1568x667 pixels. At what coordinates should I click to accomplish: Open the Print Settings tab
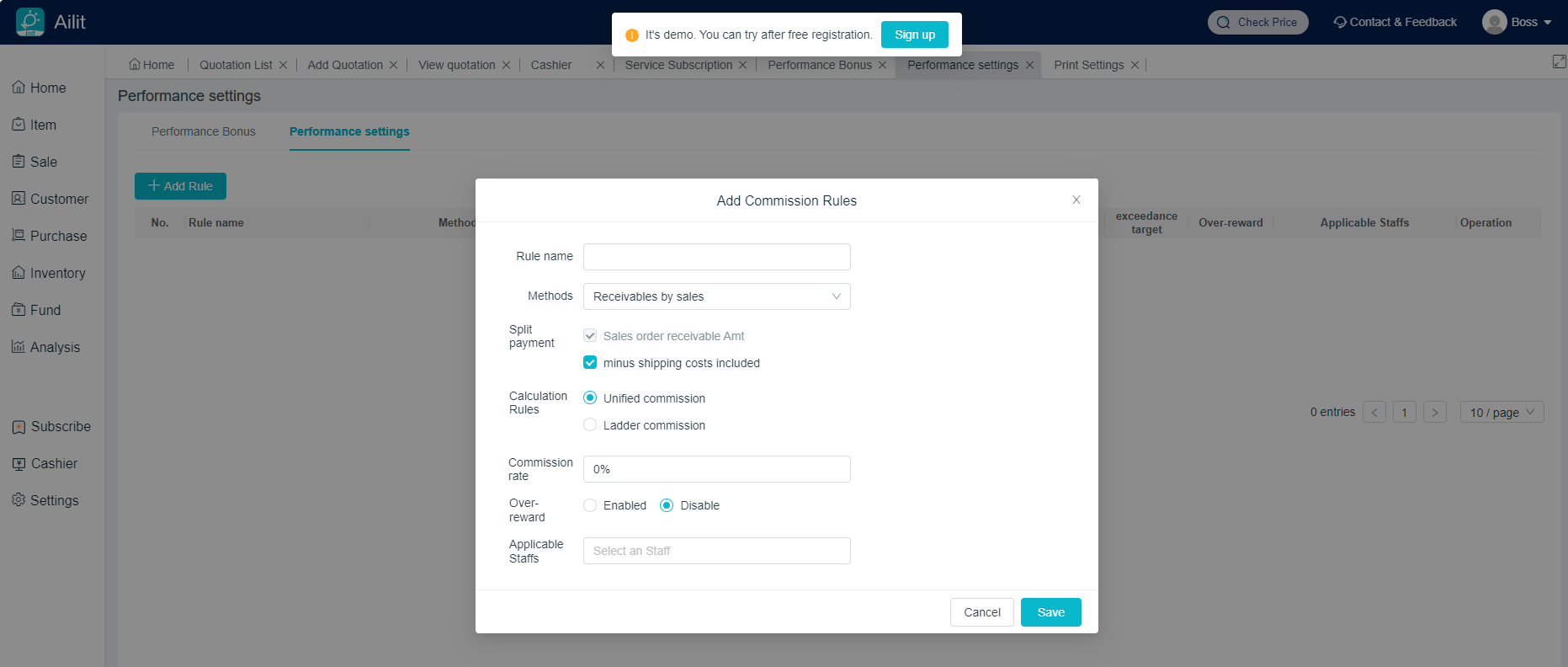(x=1088, y=65)
